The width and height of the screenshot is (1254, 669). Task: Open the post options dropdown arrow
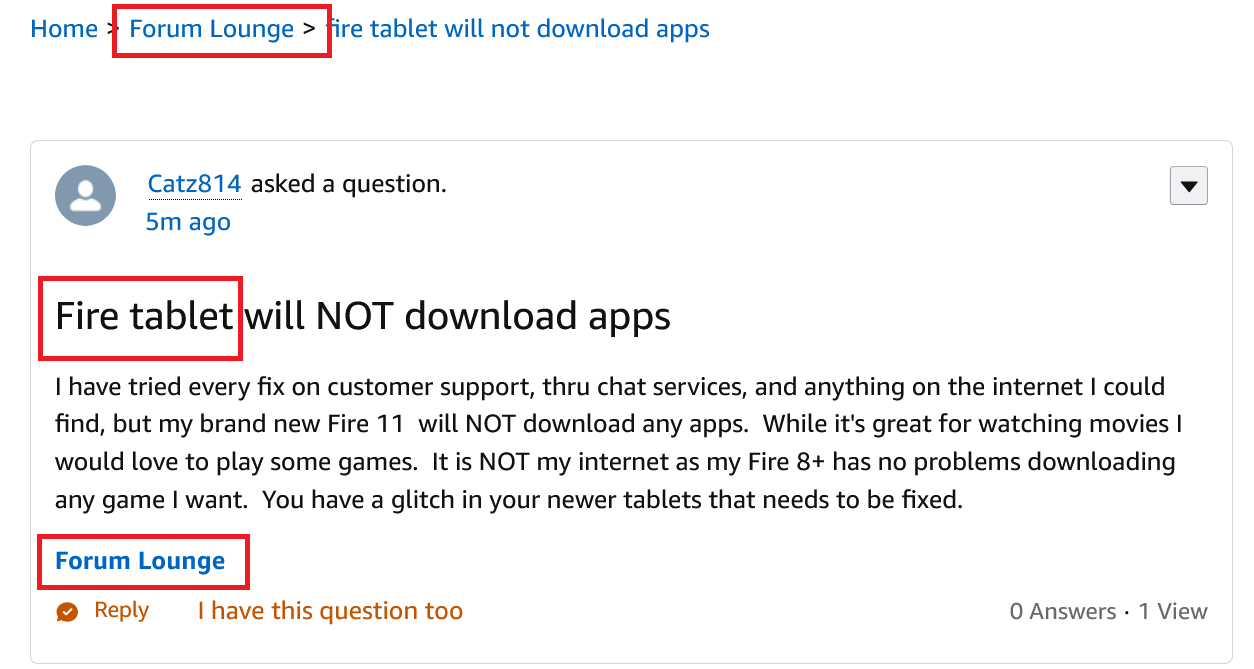1188,186
